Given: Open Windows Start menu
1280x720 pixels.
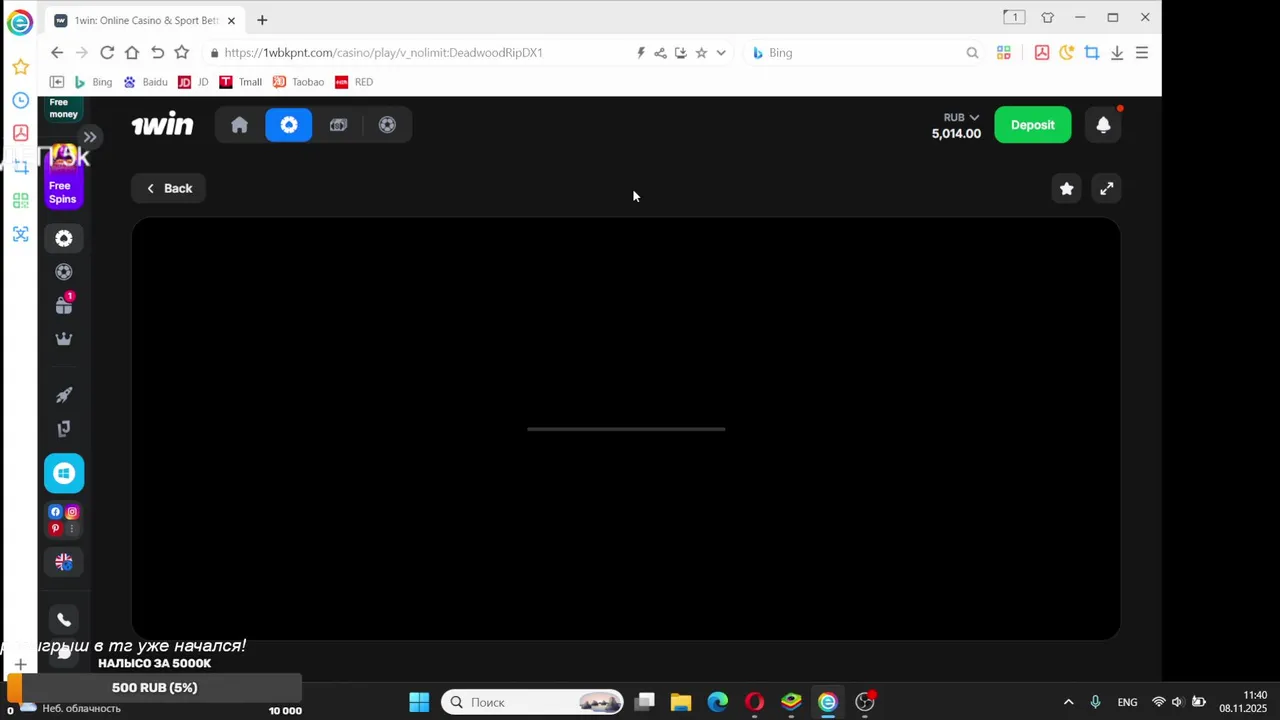Looking at the screenshot, I should [419, 702].
